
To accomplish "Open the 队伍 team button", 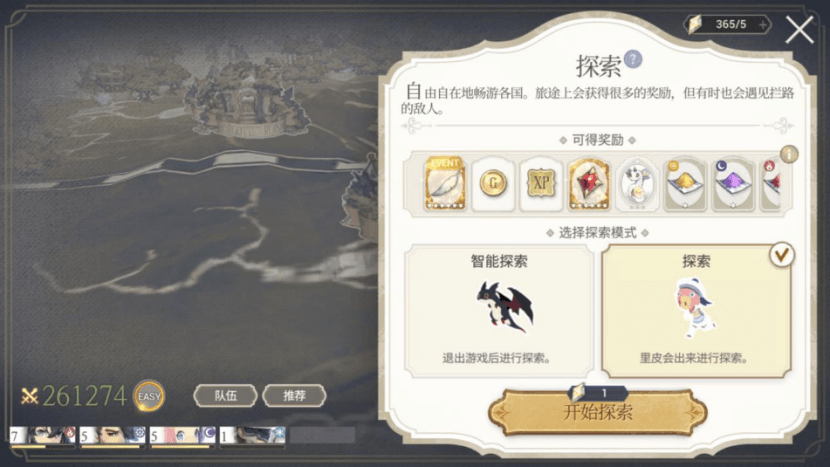I will click(225, 396).
